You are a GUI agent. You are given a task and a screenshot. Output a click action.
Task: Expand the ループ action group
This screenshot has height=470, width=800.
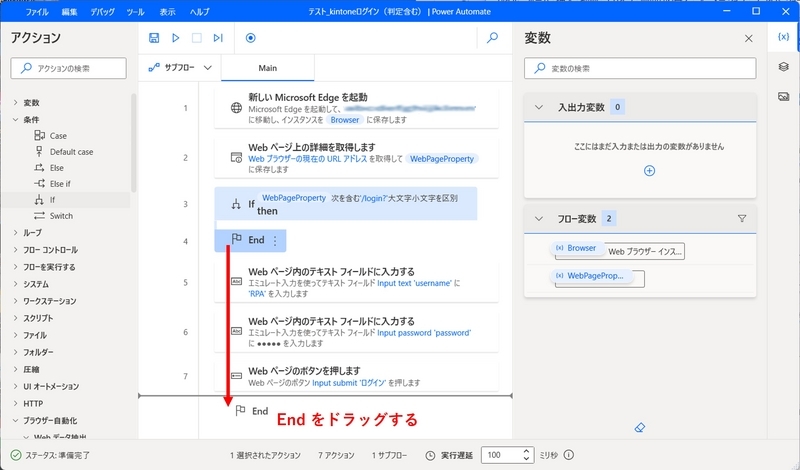(15, 233)
